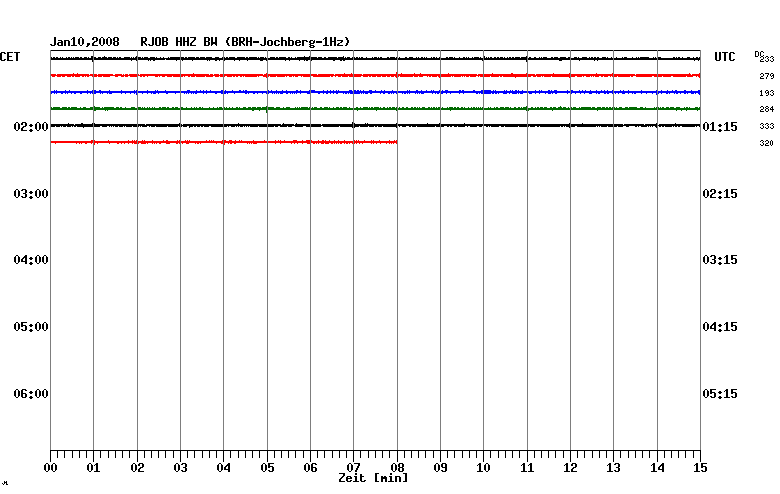
Task: Click the 06:00 CET time label
Action: 31,394
